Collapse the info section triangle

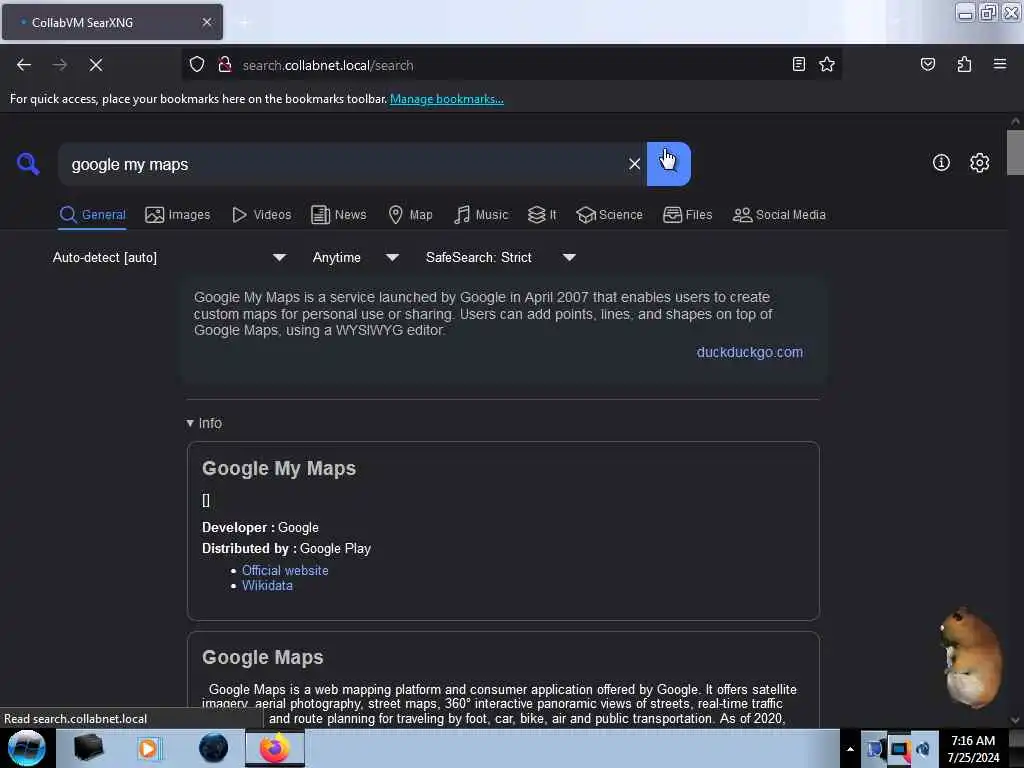point(190,423)
